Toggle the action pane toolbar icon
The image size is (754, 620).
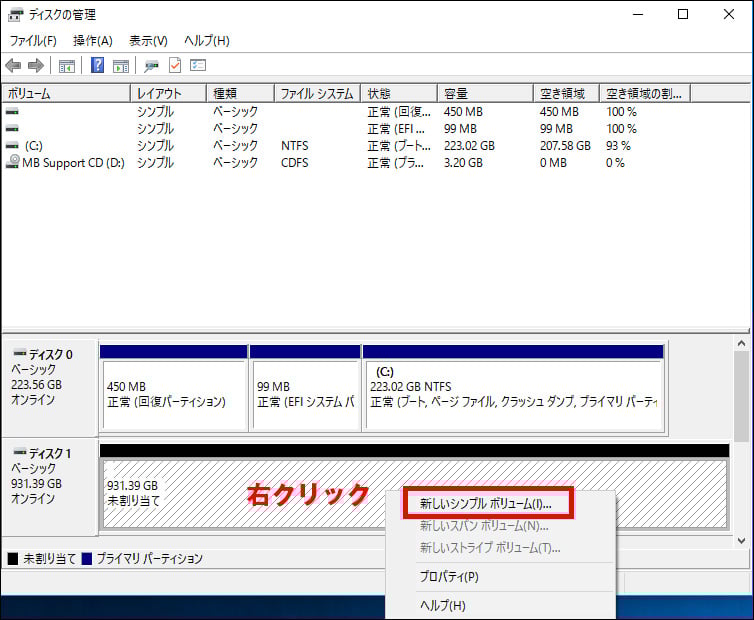(121, 65)
